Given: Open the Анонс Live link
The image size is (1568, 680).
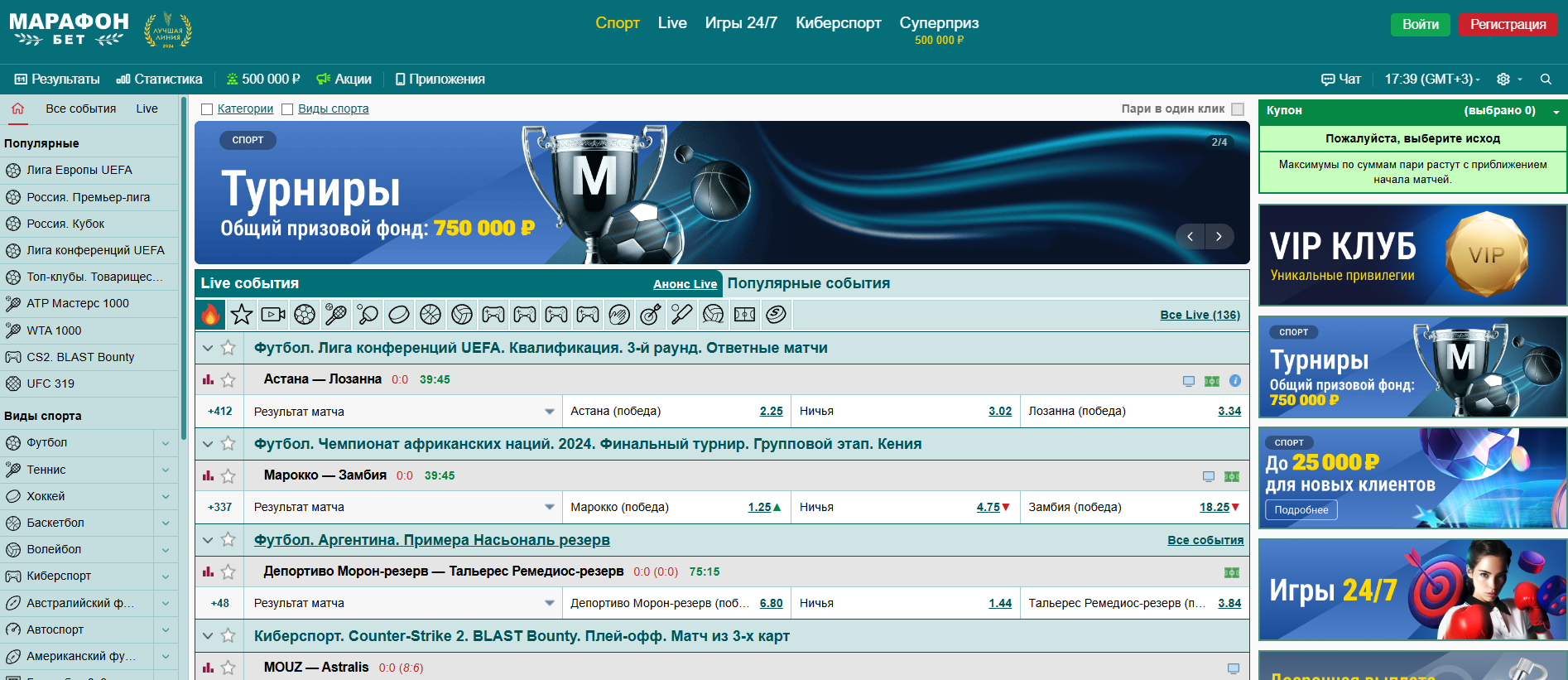Looking at the screenshot, I should click(x=685, y=284).
